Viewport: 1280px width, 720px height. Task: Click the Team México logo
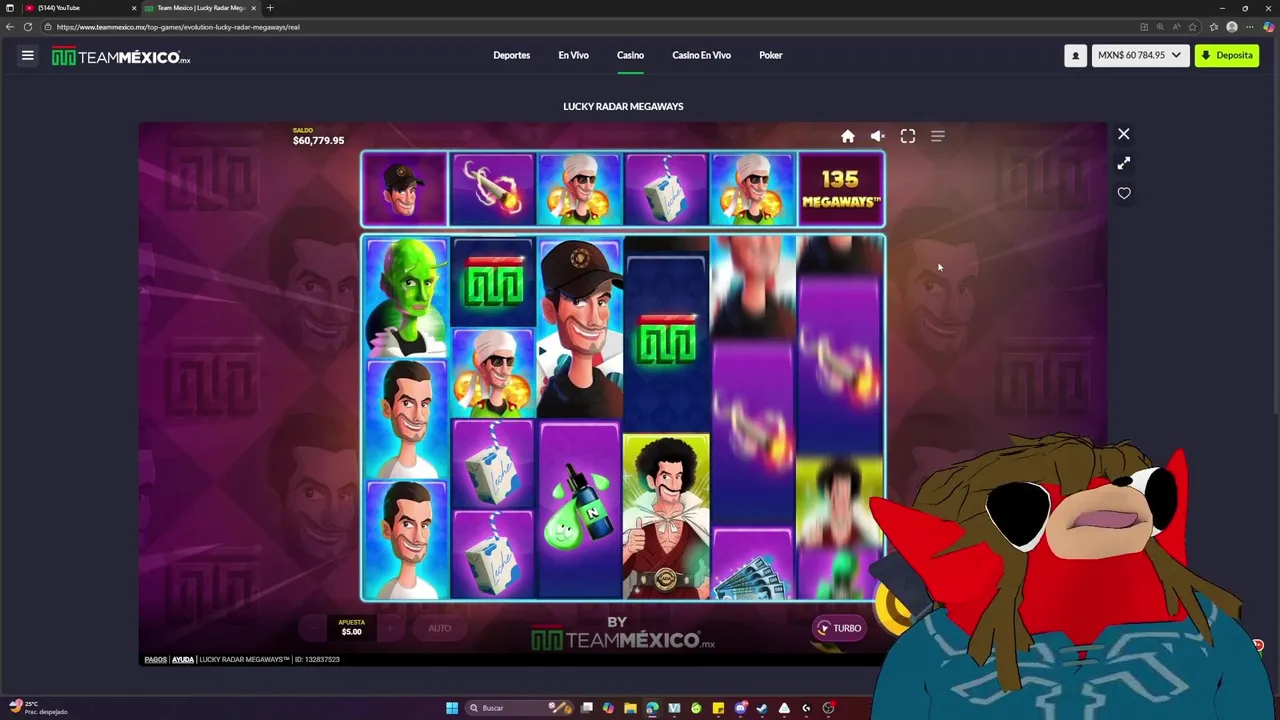pos(121,57)
